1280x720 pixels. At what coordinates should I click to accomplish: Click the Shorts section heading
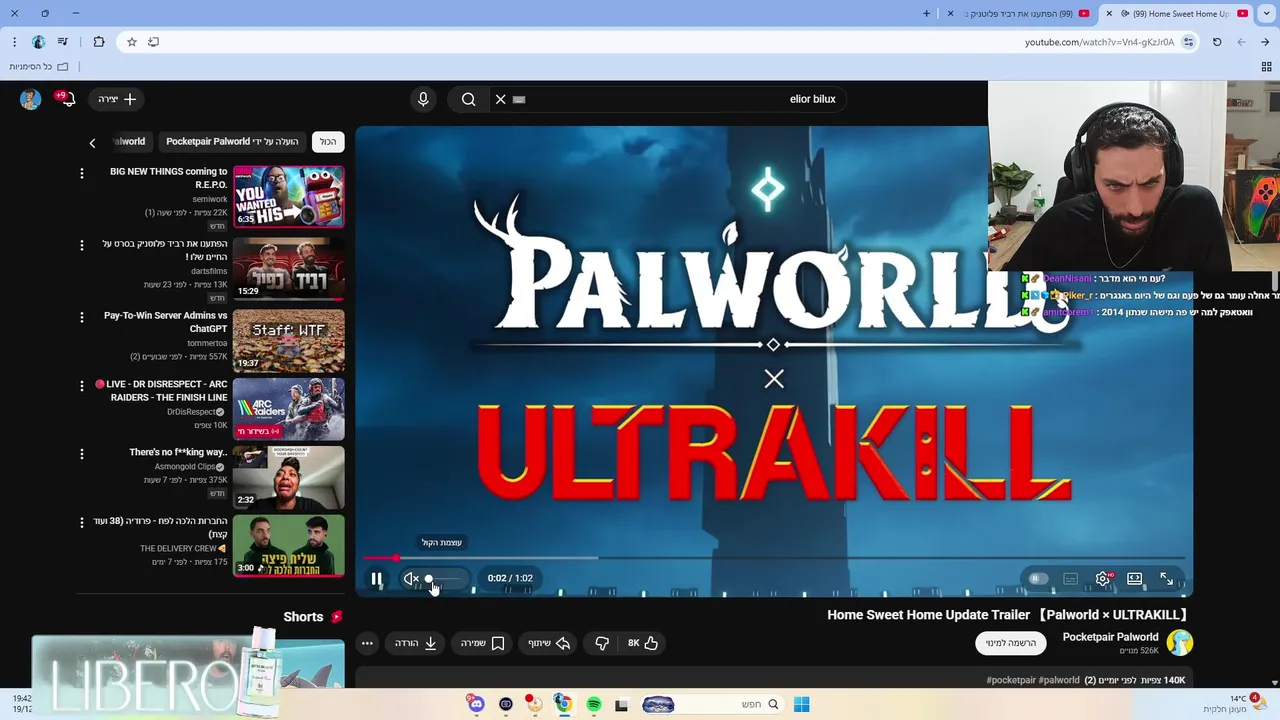(312, 617)
